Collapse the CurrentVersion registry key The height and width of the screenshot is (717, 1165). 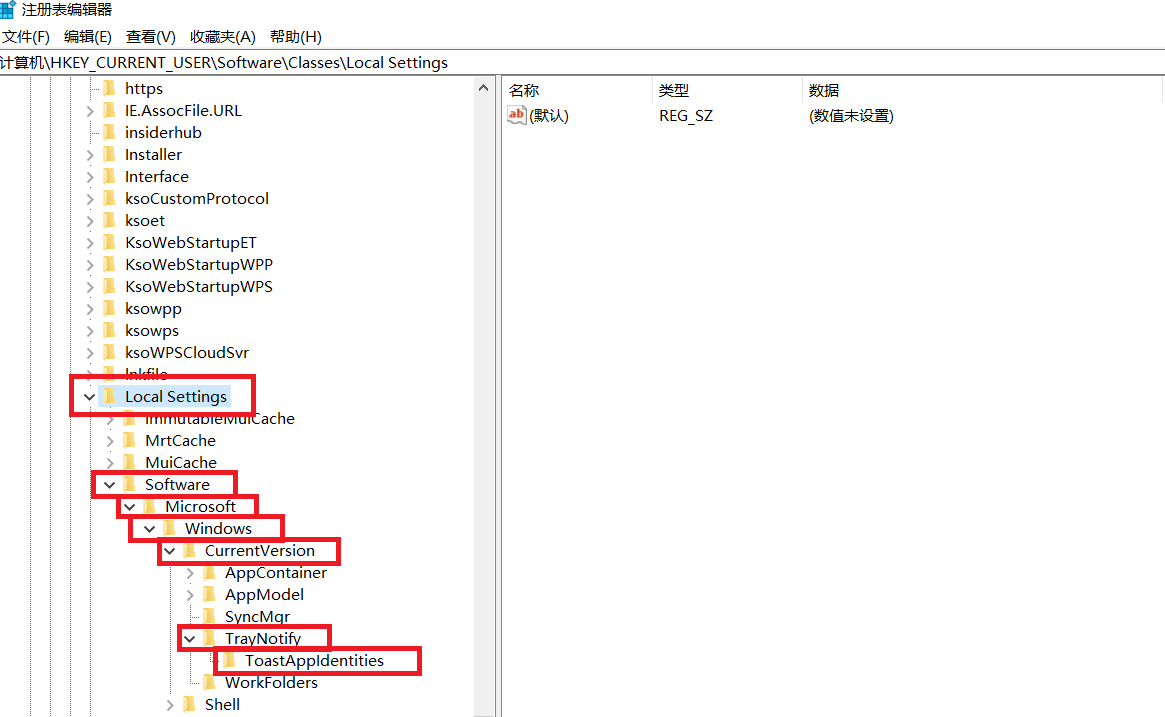[169, 550]
